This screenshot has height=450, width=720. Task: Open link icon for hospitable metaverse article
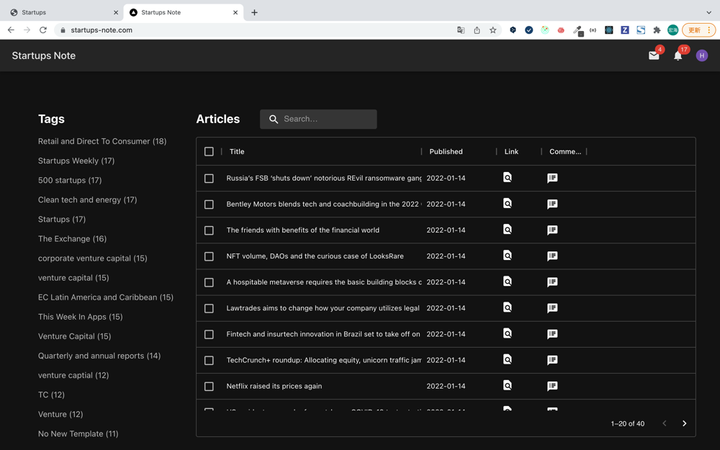507,281
